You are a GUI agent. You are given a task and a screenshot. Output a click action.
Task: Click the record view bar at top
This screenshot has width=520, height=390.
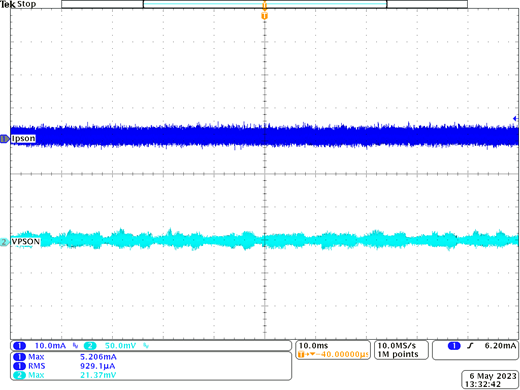click(264, 4)
